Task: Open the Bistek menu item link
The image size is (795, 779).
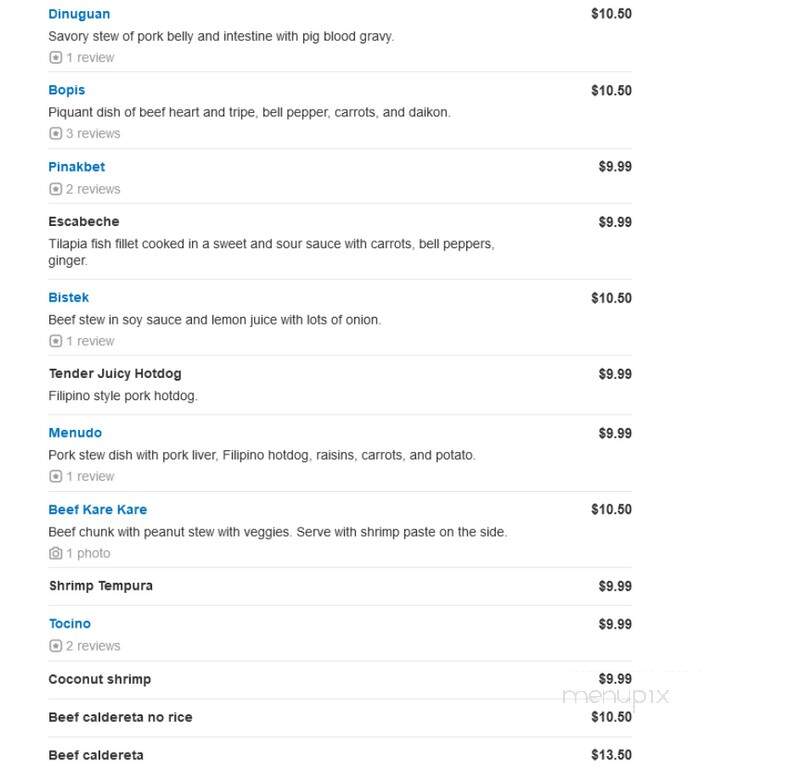Action: coord(68,298)
